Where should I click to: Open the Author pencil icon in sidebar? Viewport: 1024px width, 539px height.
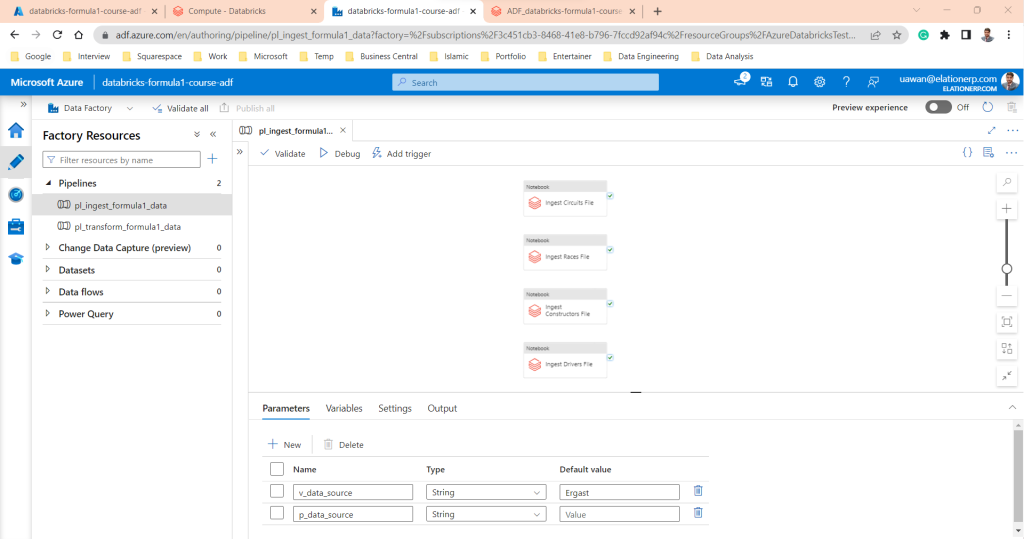pos(16,162)
